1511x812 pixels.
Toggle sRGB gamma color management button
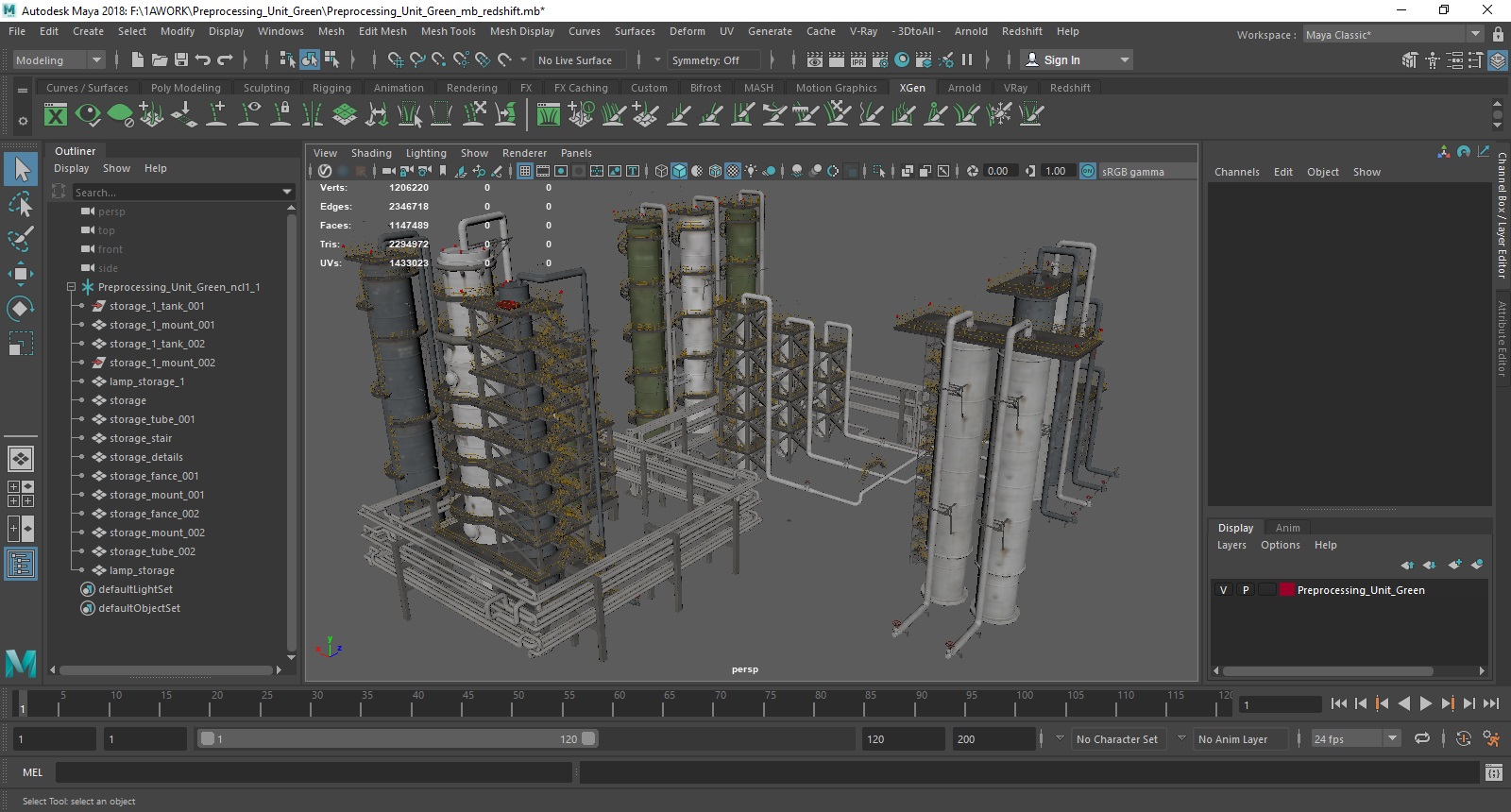coord(1088,171)
